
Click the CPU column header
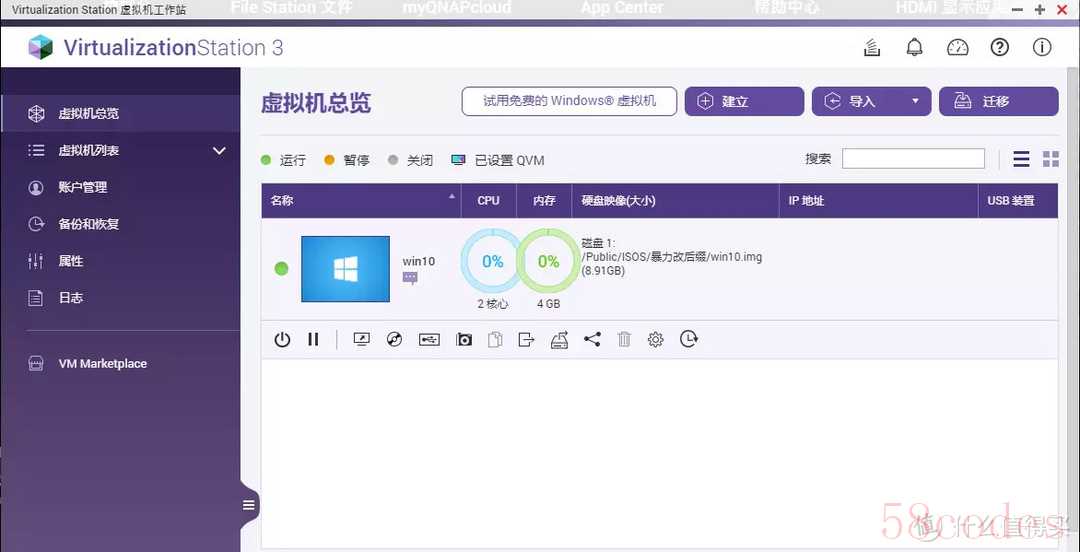click(488, 201)
